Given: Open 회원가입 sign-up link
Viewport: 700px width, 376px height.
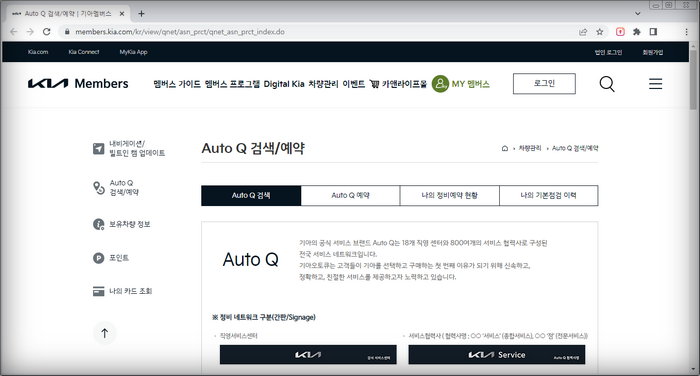Looking at the screenshot, I should pos(653,52).
